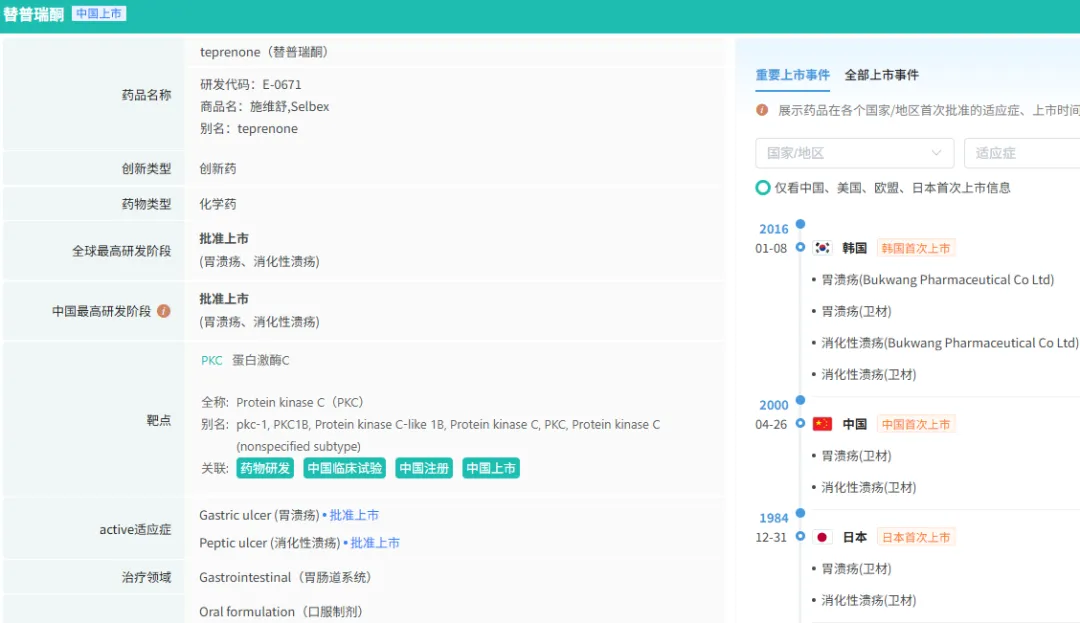Click the 04-26 China timeline node
The width and height of the screenshot is (1080, 623).
point(800,424)
